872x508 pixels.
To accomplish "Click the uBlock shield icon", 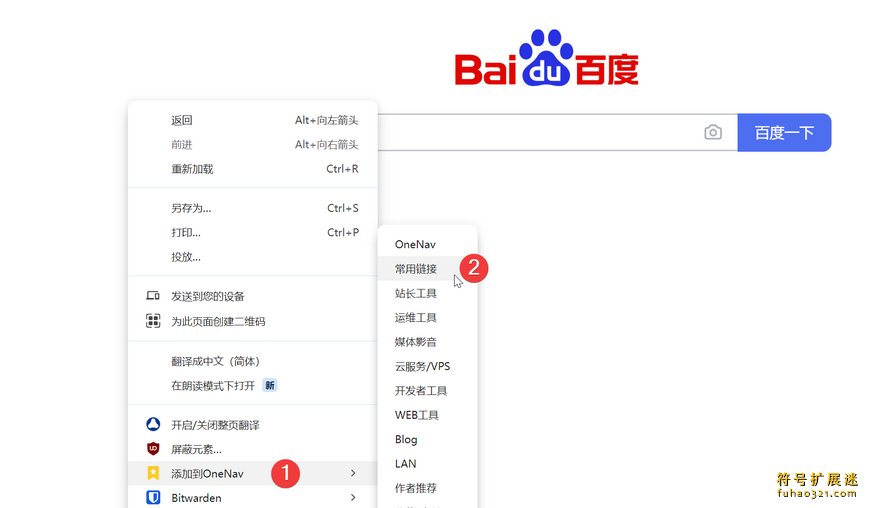I will pyautogui.click(x=153, y=448).
